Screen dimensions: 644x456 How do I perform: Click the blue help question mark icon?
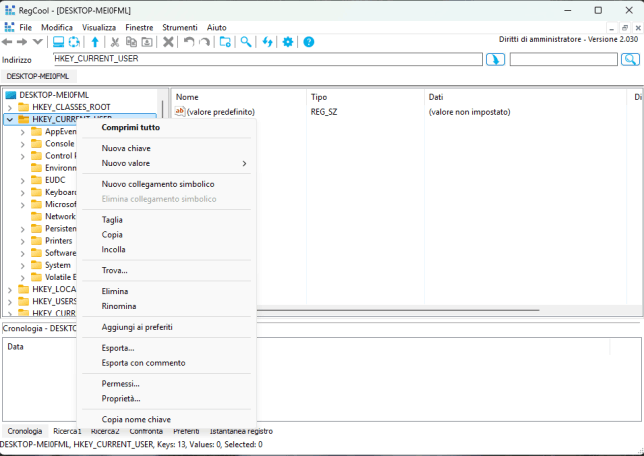tap(309, 42)
